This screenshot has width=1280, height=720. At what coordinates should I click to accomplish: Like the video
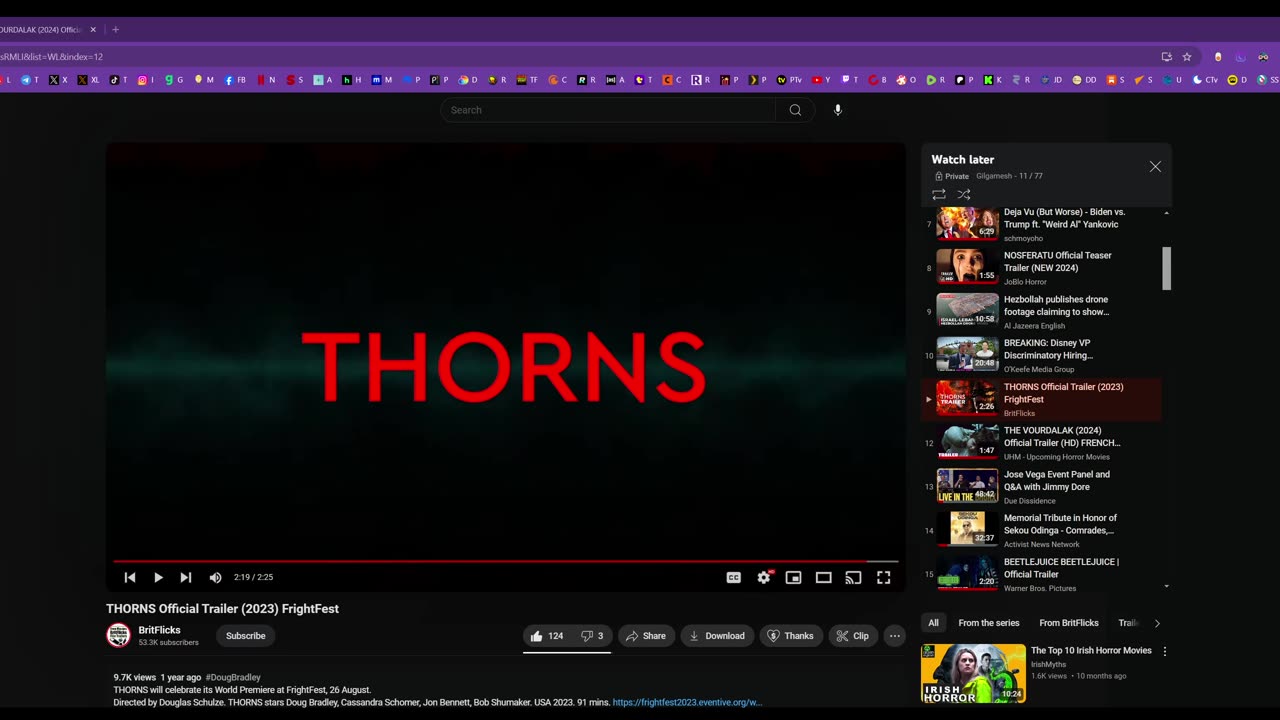(x=547, y=636)
